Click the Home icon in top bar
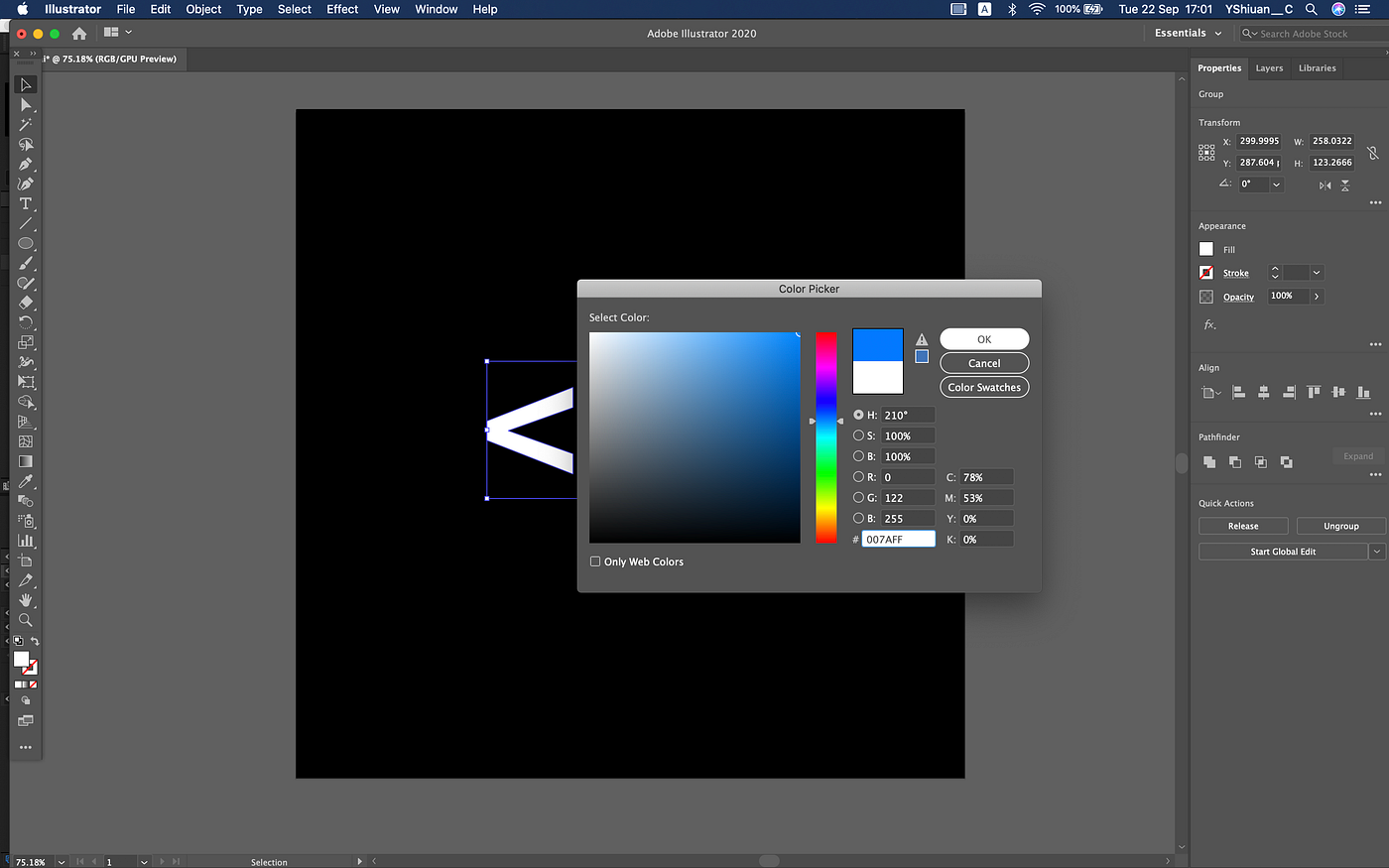Screen dimensions: 1389x868 (x=79, y=33)
